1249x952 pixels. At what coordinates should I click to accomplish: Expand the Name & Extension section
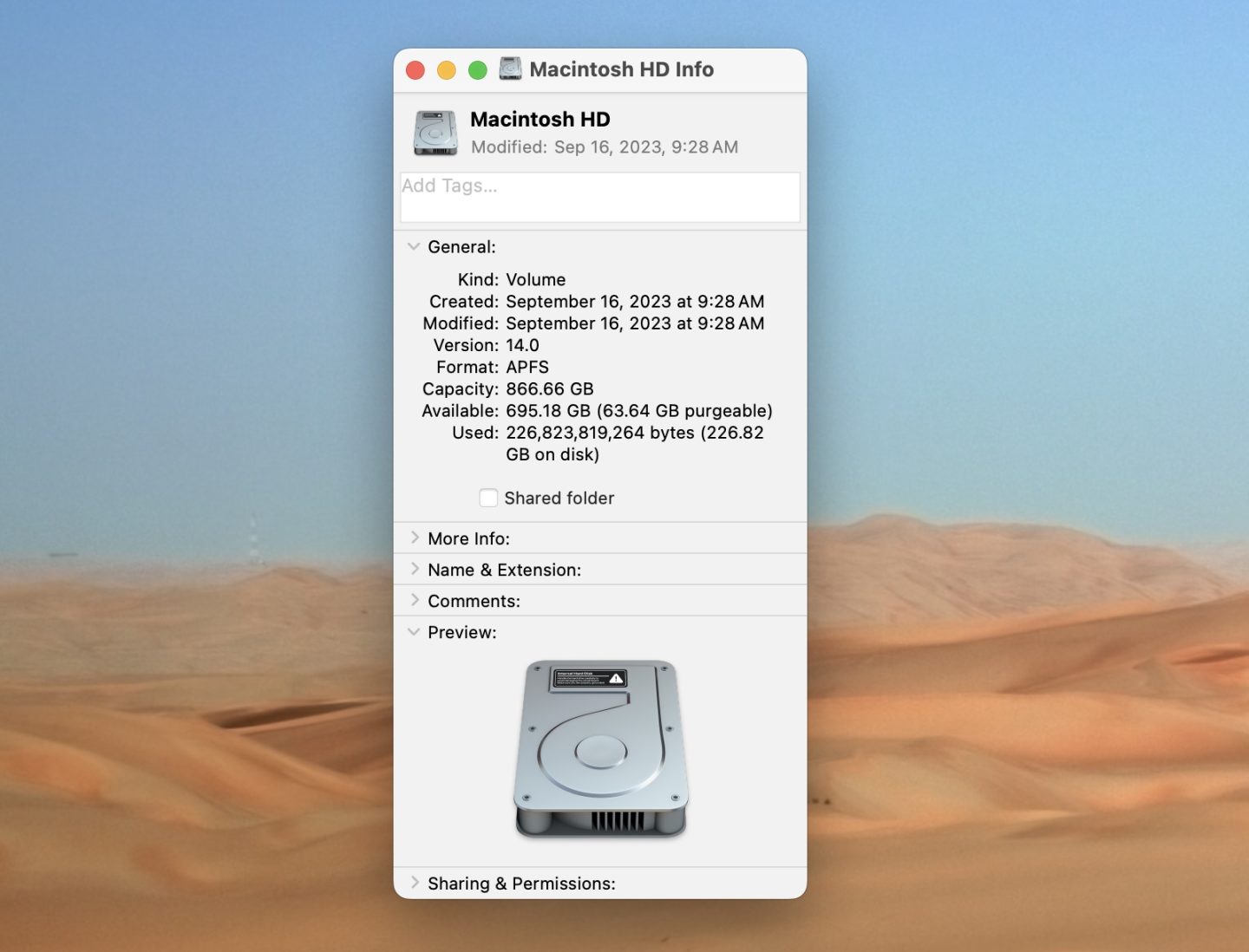pos(414,570)
